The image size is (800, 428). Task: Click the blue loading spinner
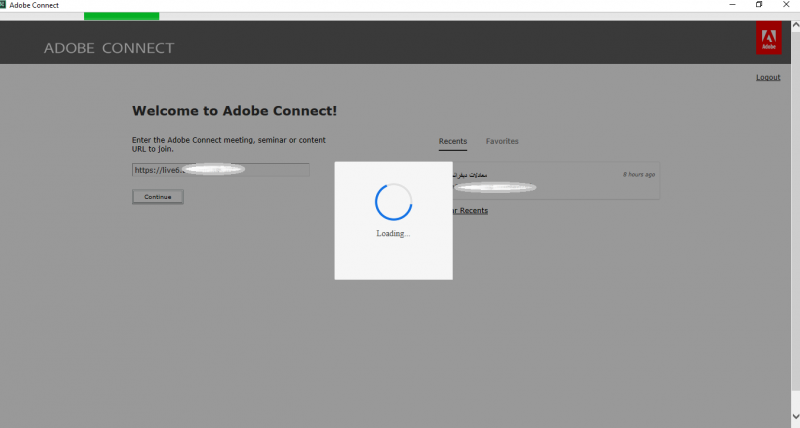[x=393, y=201]
